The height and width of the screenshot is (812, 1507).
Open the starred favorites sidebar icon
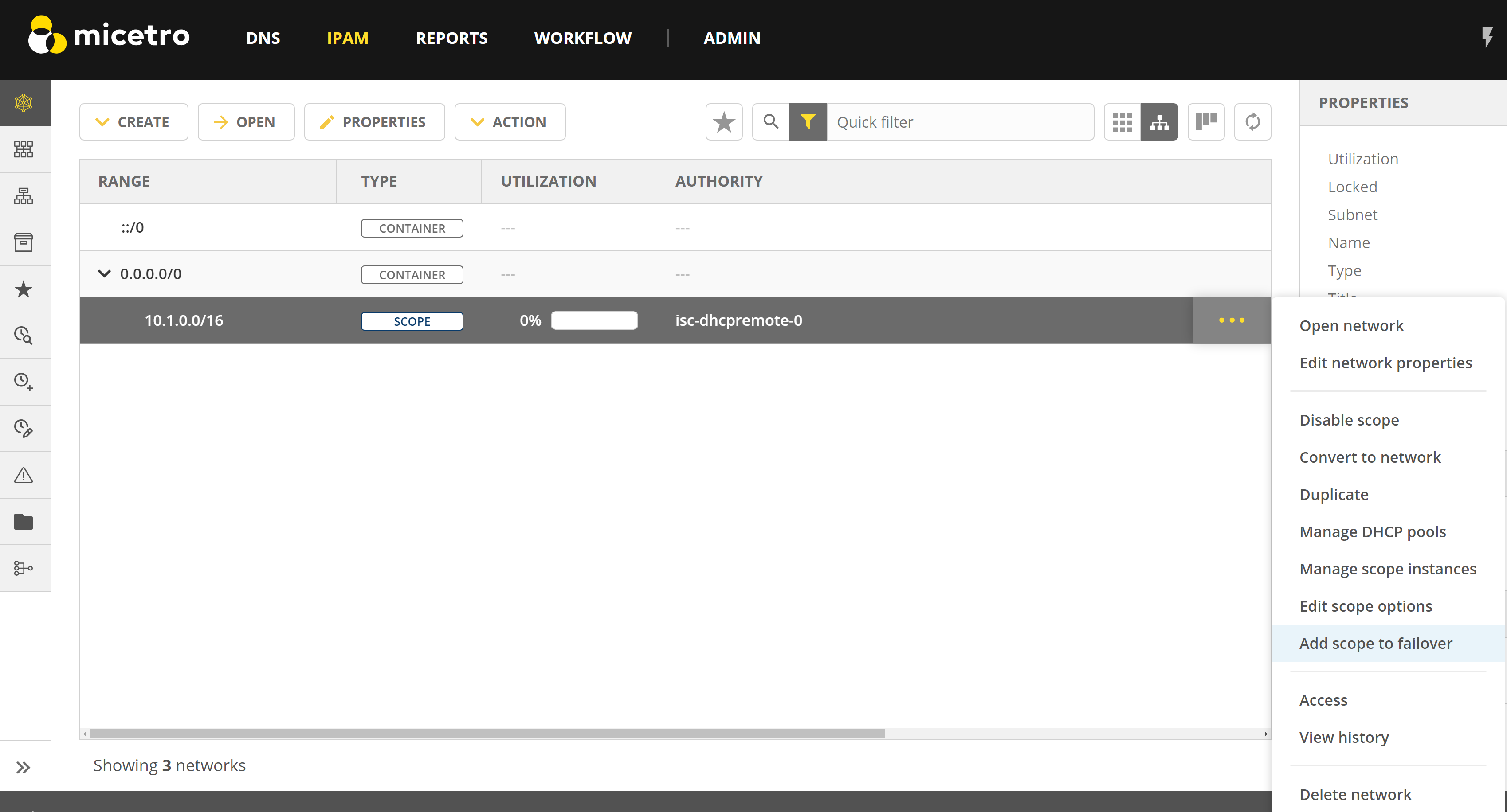click(24, 289)
